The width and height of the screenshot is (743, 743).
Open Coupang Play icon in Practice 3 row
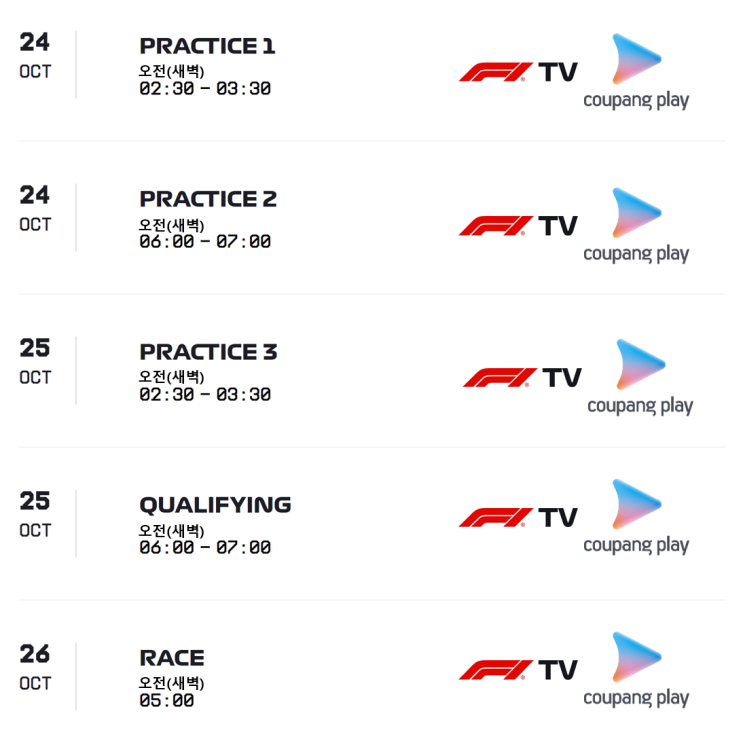(x=640, y=378)
